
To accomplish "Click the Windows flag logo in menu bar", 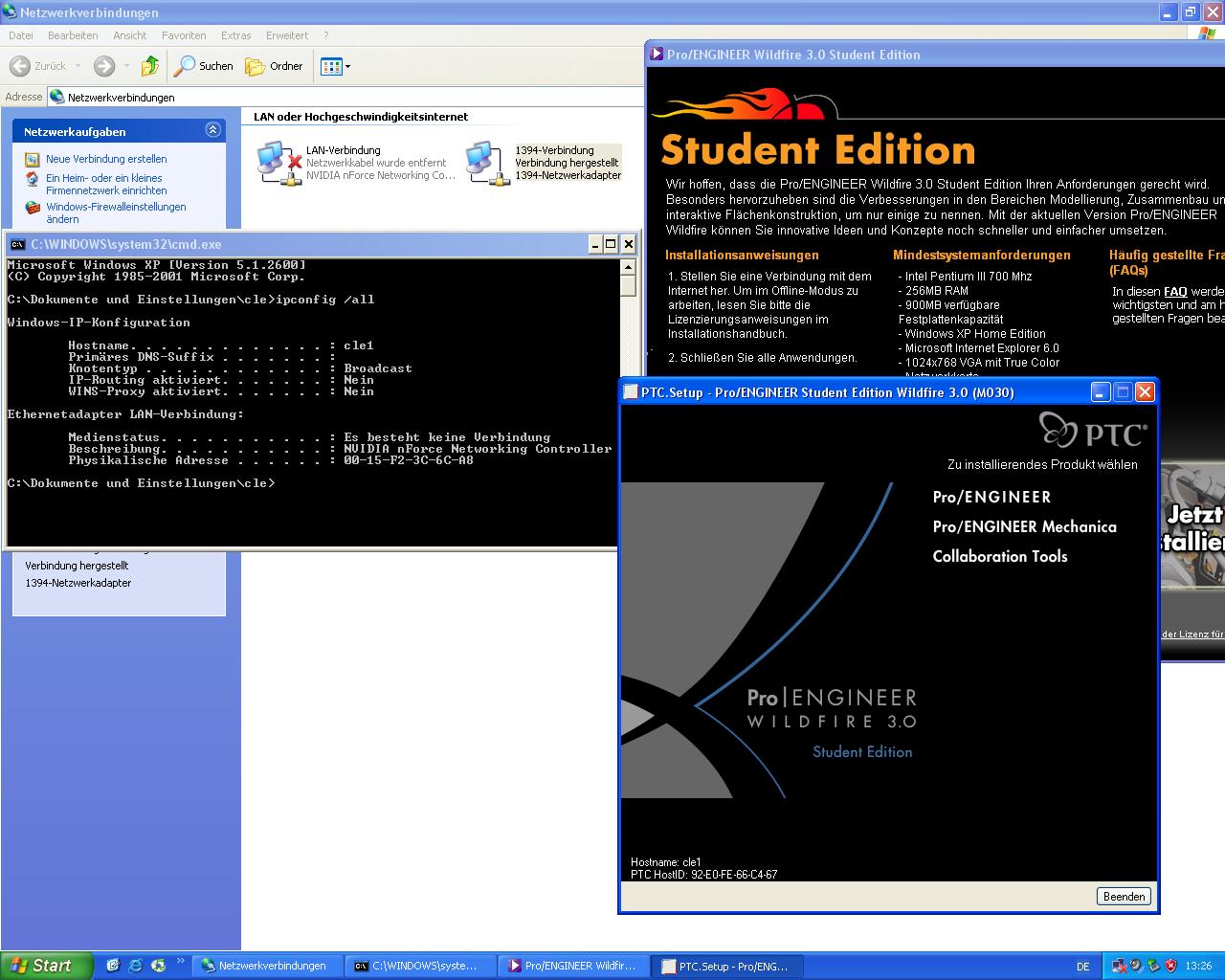I will pyautogui.click(x=1207, y=34).
